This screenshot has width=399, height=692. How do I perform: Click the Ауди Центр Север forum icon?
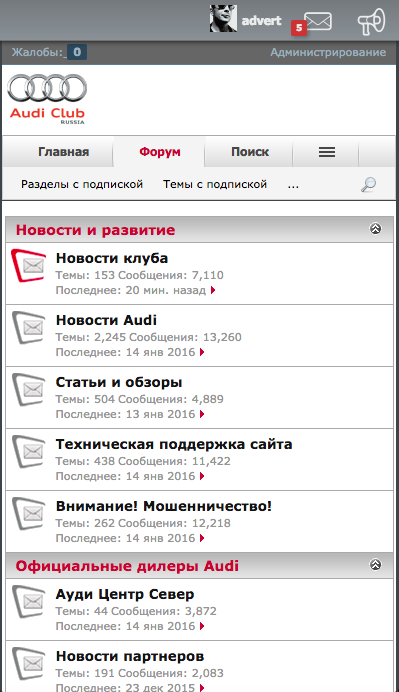coord(29,602)
